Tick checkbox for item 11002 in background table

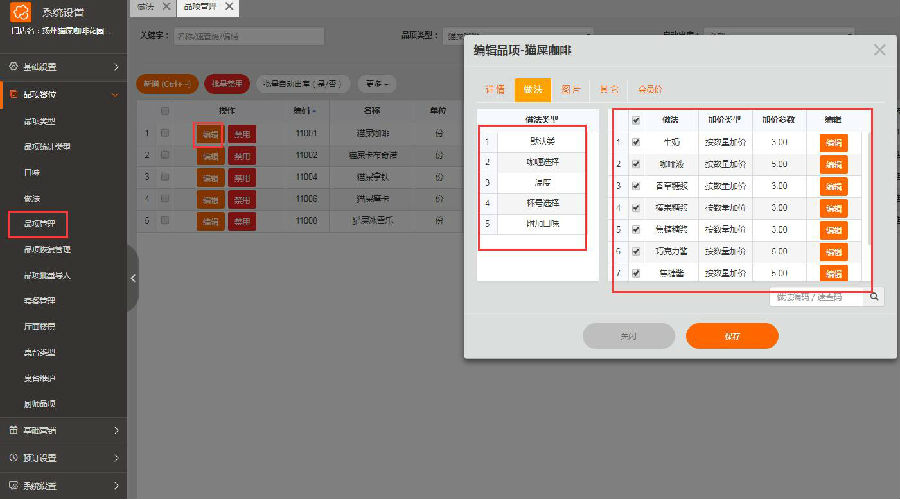(165, 155)
